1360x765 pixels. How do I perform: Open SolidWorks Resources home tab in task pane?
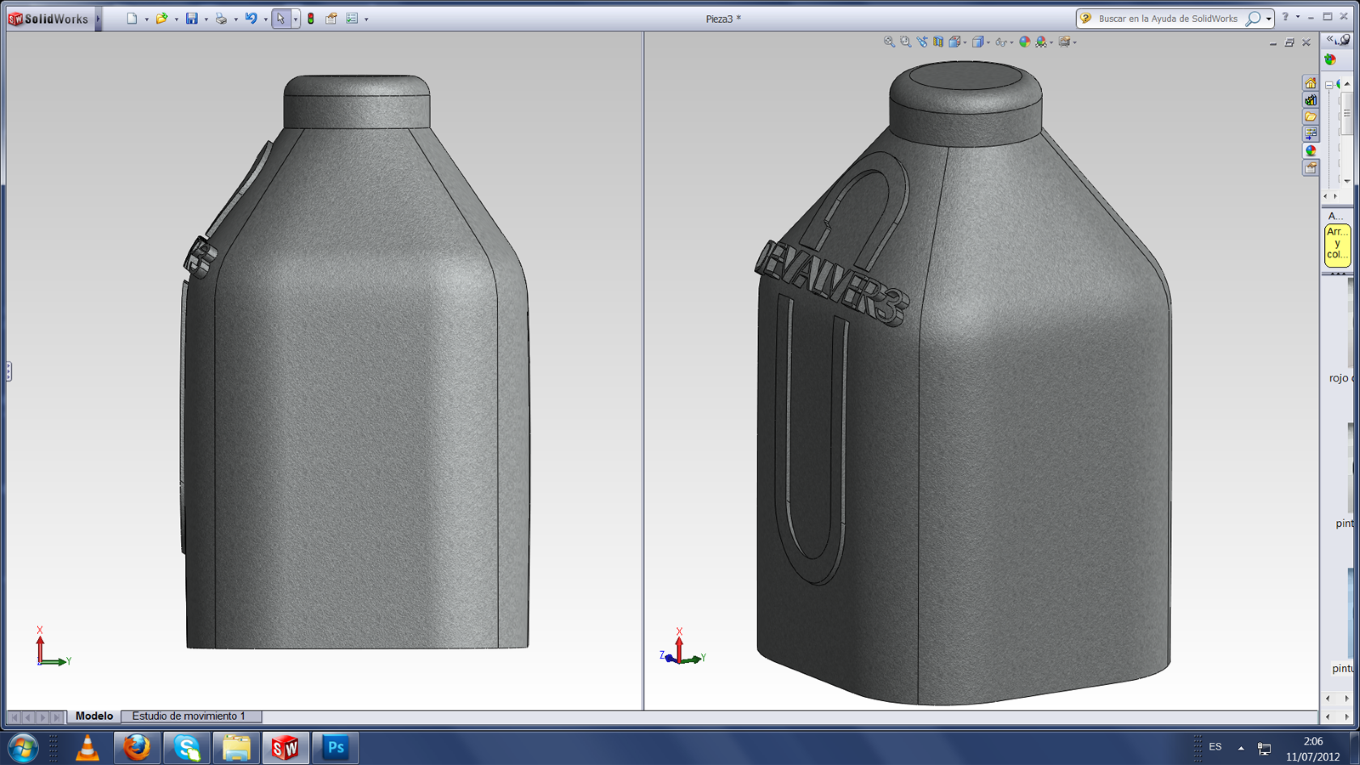[x=1310, y=83]
